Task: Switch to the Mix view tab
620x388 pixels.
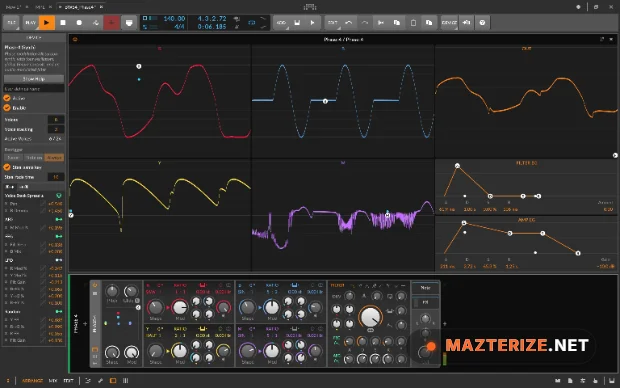Action: coord(53,381)
